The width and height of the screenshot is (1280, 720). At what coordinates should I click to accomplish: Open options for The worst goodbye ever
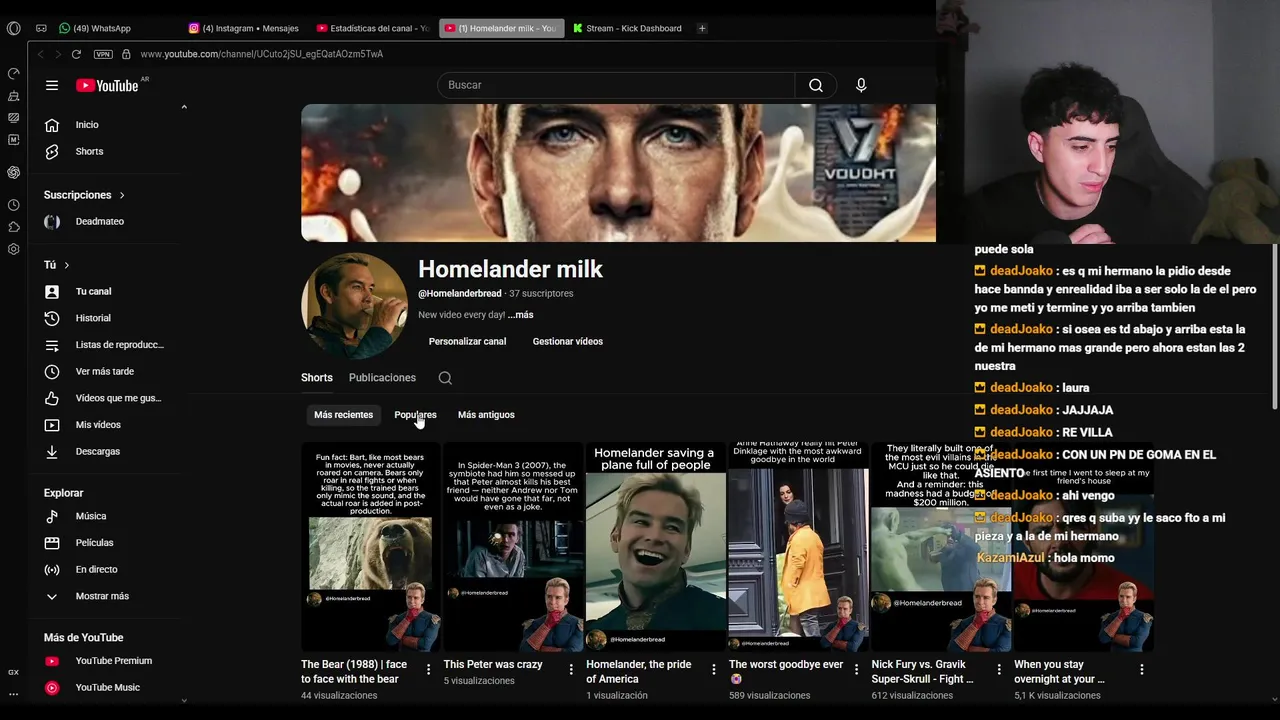coord(856,669)
